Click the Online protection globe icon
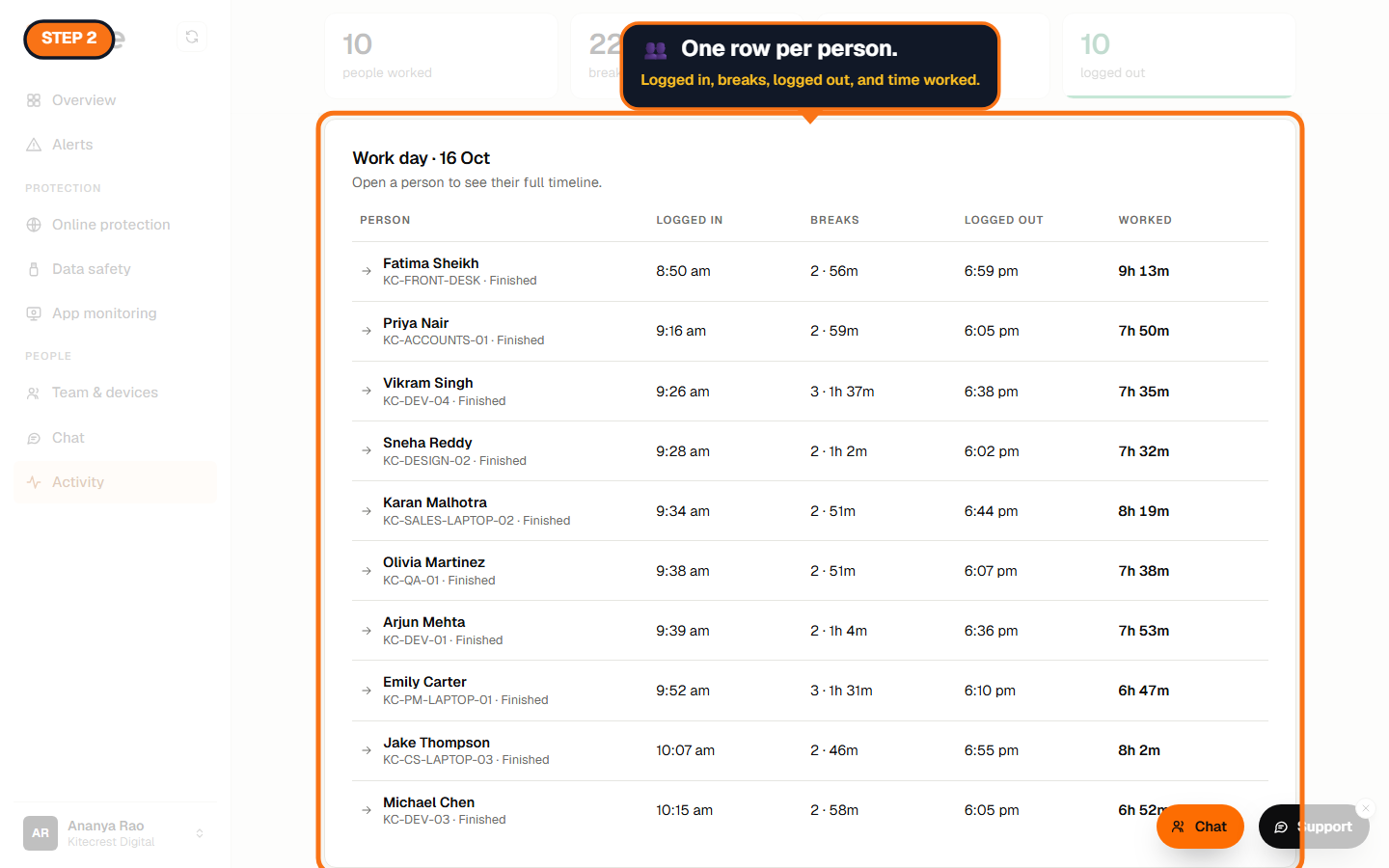This screenshot has height=868, width=1389. click(x=34, y=225)
